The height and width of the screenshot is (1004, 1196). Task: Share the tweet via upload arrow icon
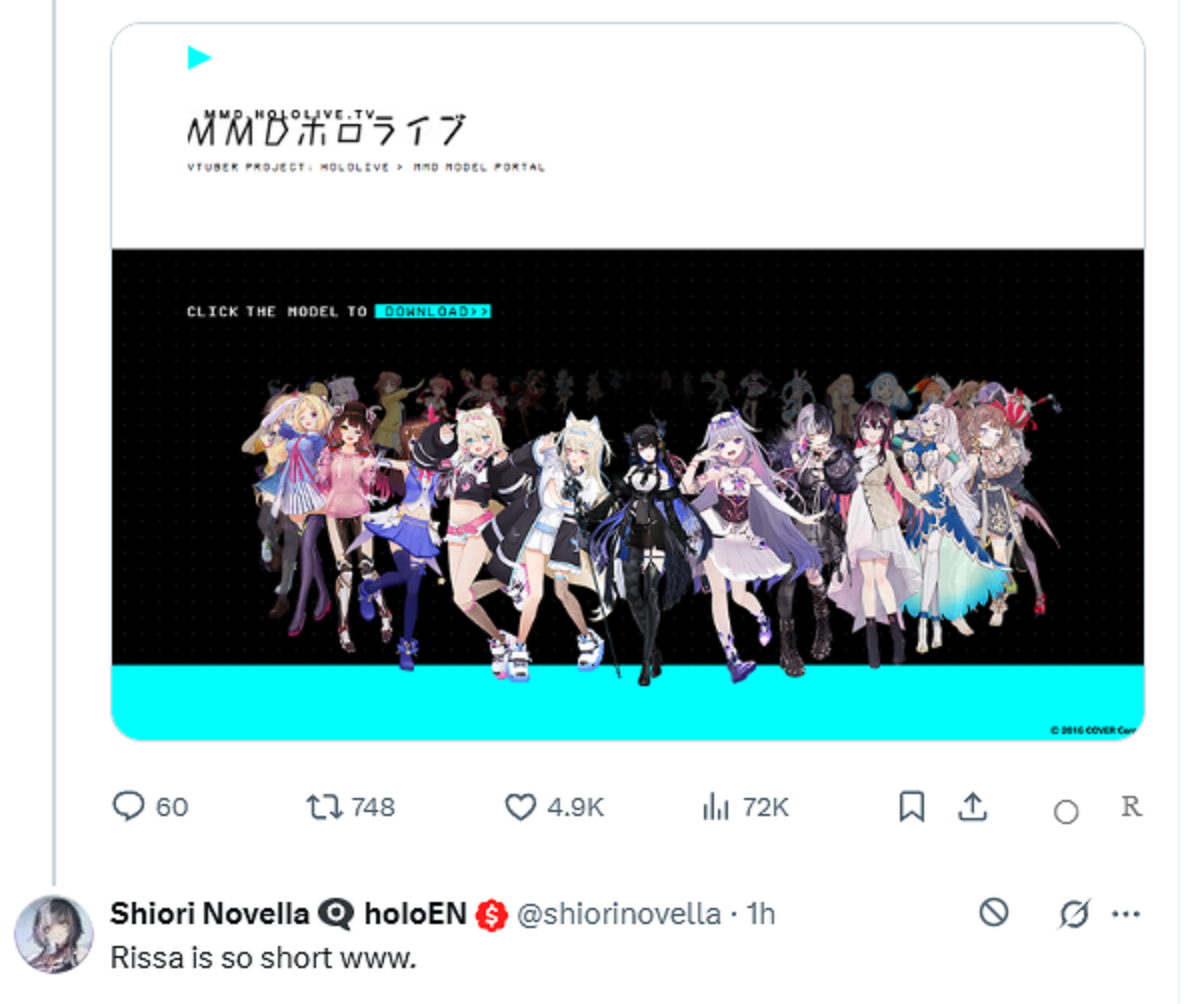(973, 806)
